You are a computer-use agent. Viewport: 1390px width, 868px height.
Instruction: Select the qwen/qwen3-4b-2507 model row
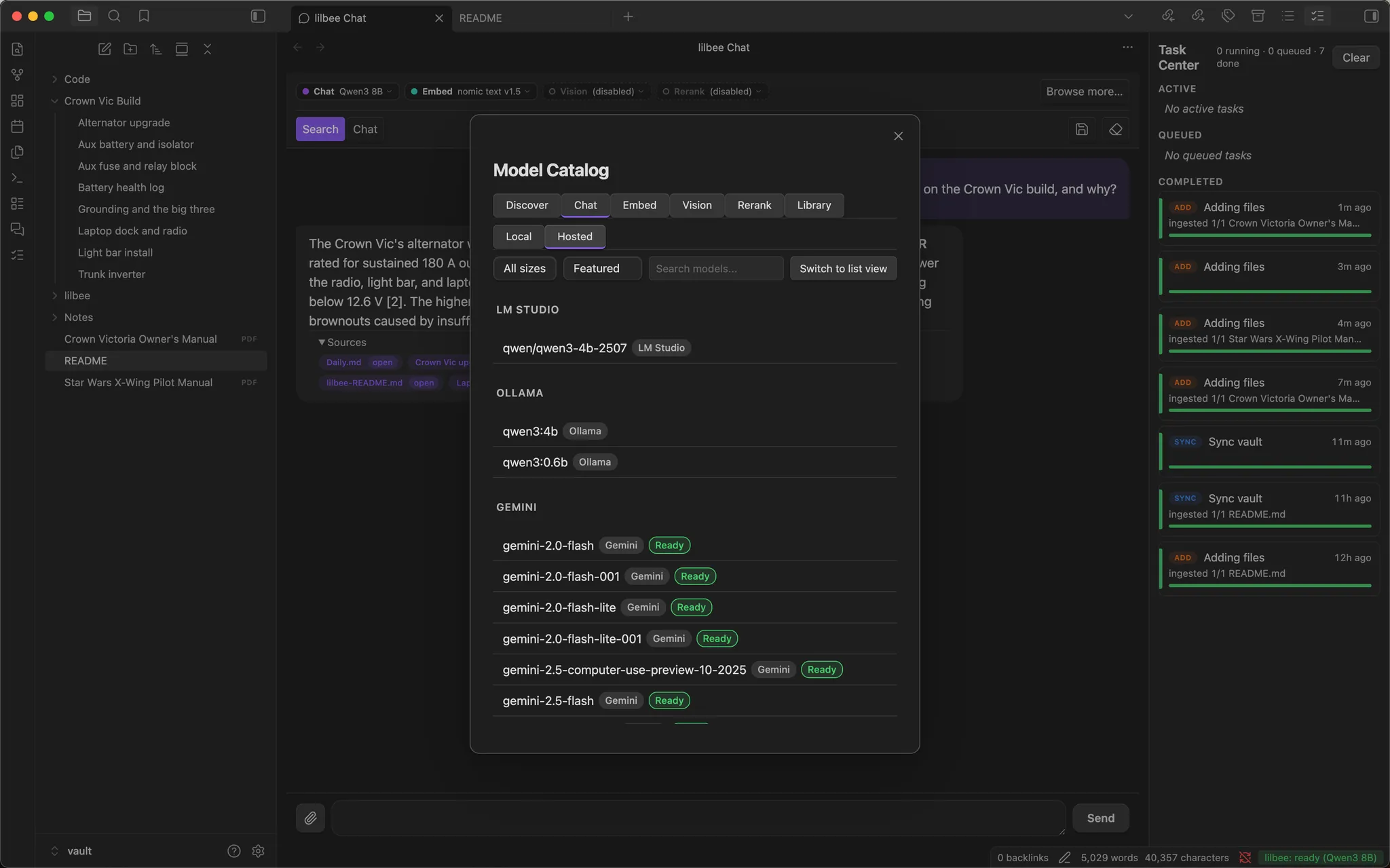(695, 347)
